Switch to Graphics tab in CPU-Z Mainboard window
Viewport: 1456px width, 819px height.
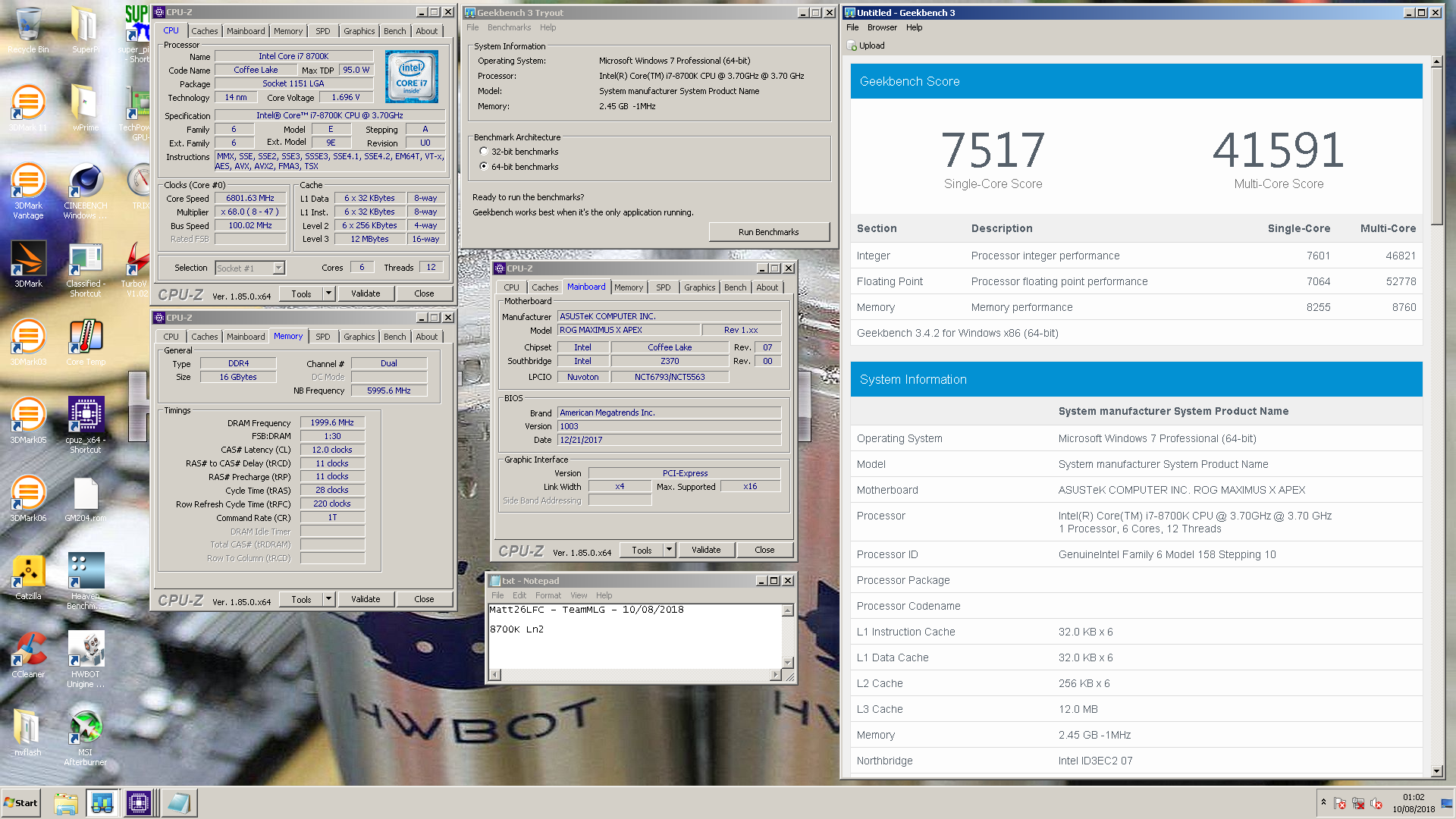pyautogui.click(x=699, y=287)
